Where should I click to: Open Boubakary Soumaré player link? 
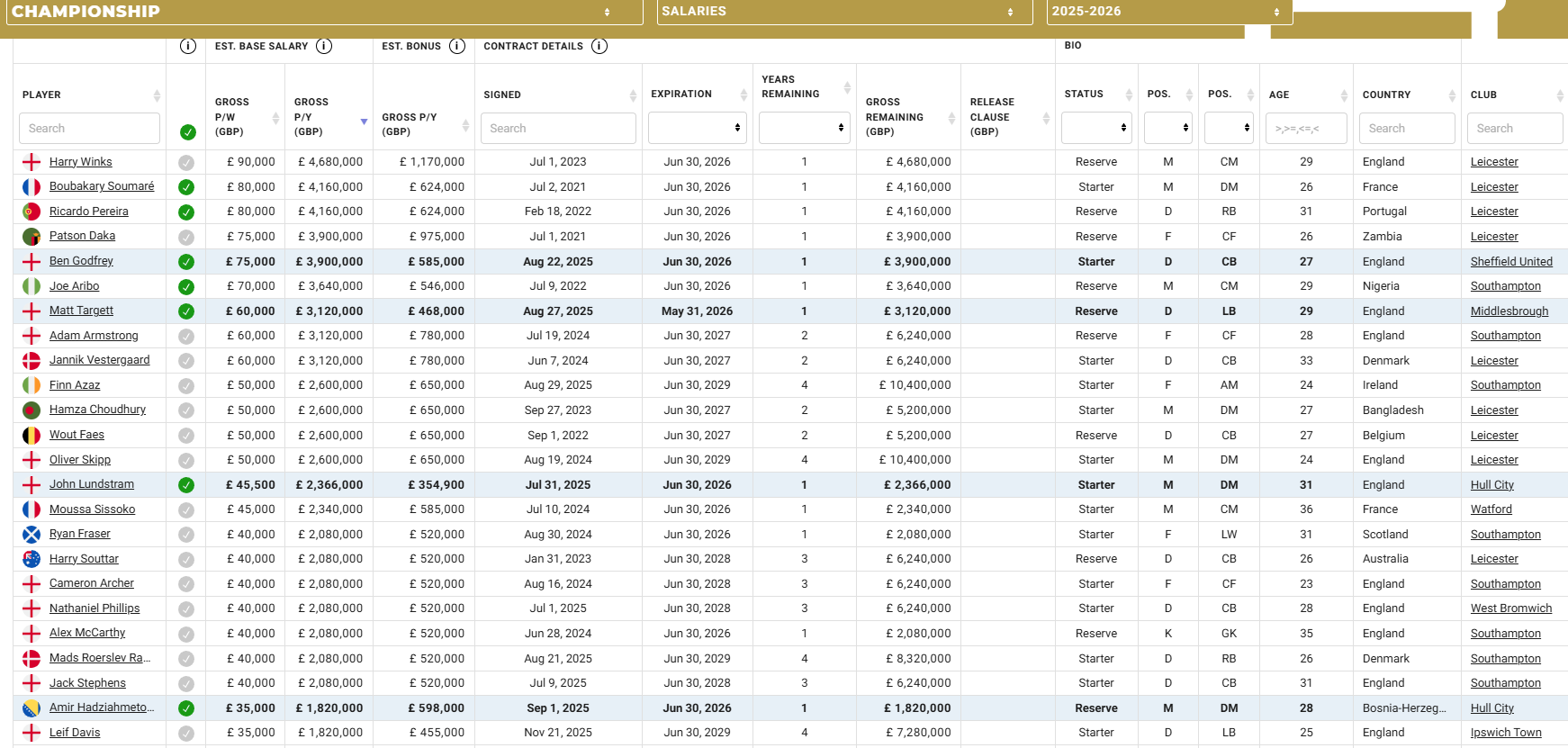102,186
